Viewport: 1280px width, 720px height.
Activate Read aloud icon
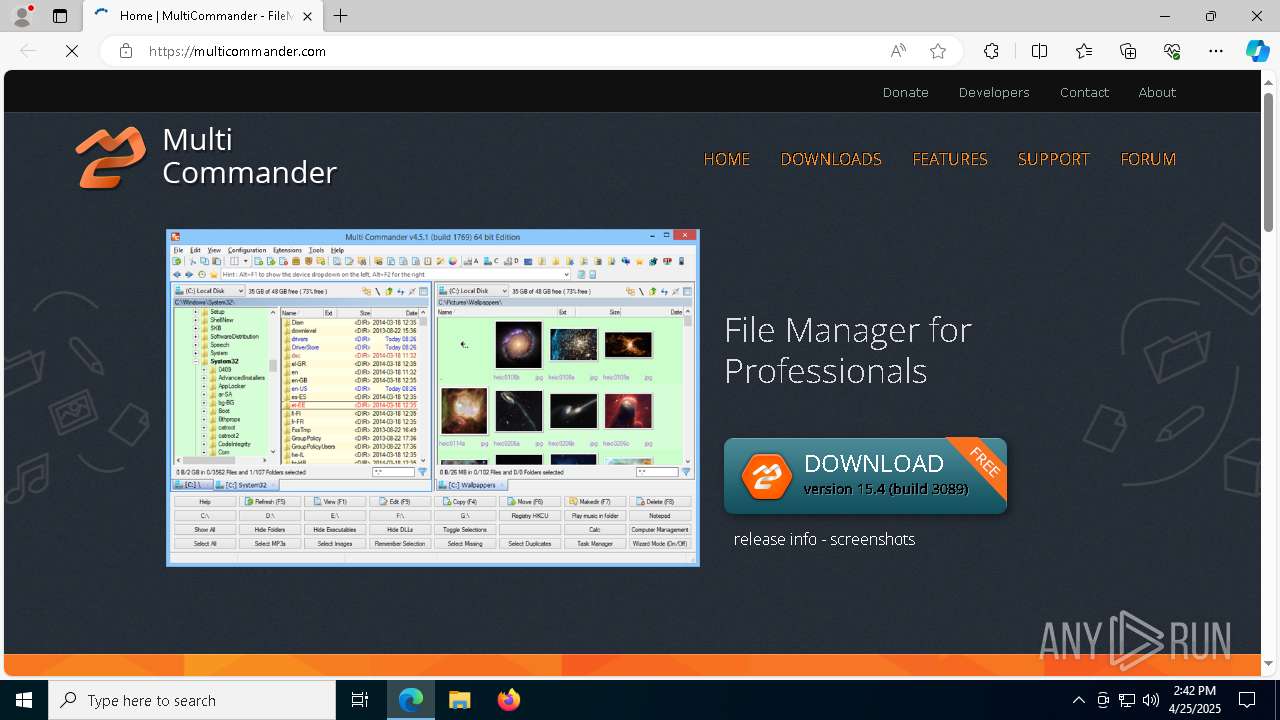[898, 51]
